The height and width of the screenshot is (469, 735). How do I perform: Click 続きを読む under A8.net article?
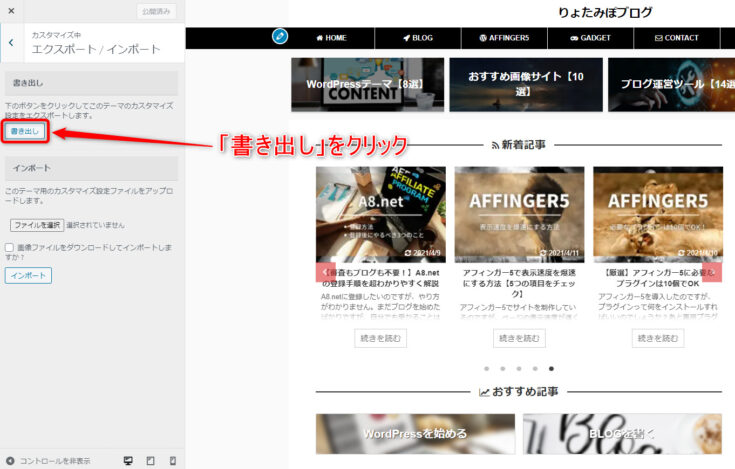[x=381, y=338]
